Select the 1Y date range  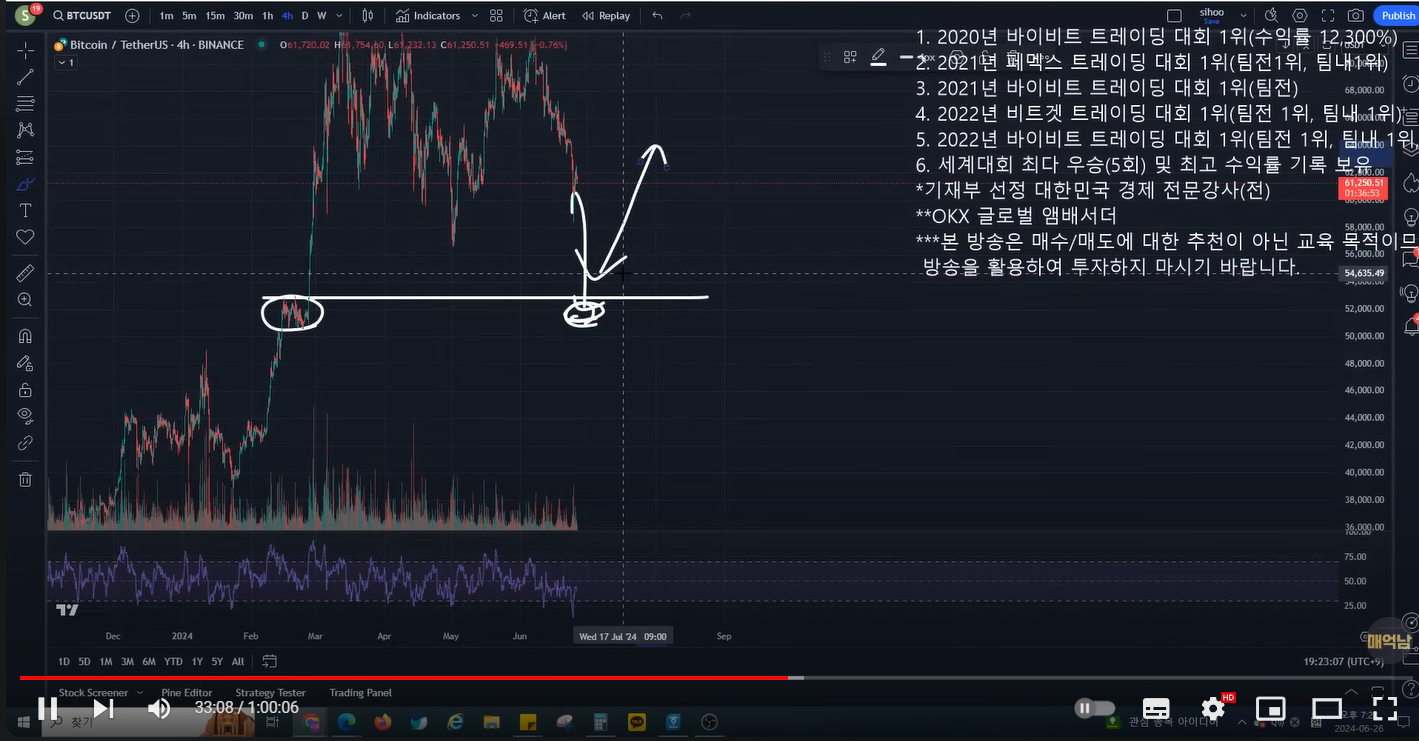[x=197, y=662]
